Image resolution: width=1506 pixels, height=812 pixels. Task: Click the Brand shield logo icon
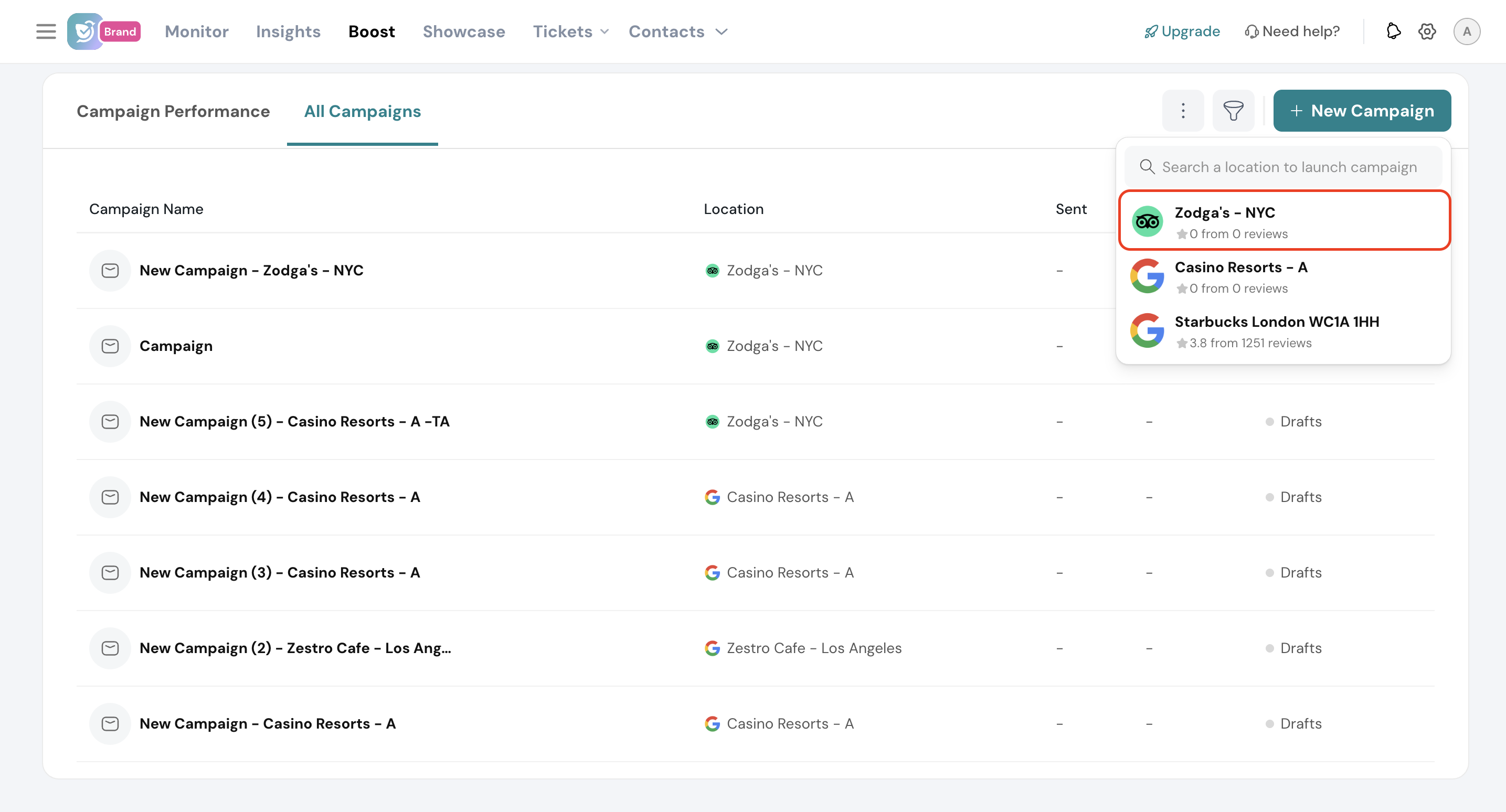(x=85, y=31)
